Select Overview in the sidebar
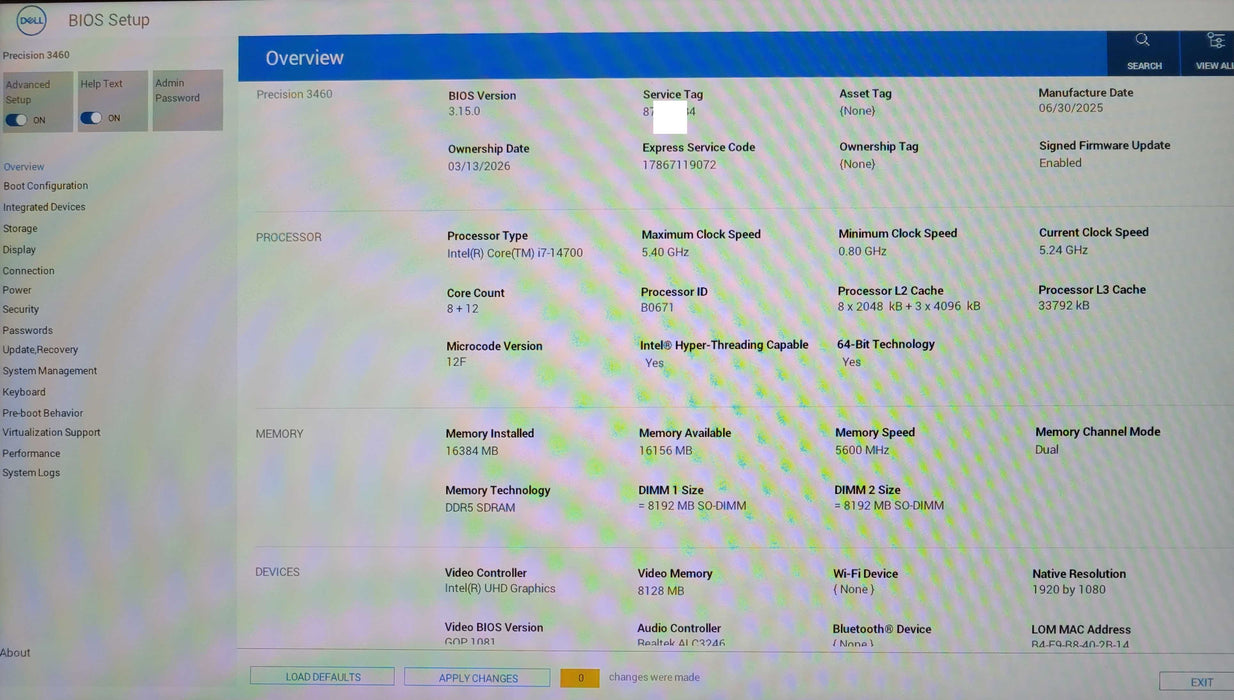1234x700 pixels. (24, 167)
